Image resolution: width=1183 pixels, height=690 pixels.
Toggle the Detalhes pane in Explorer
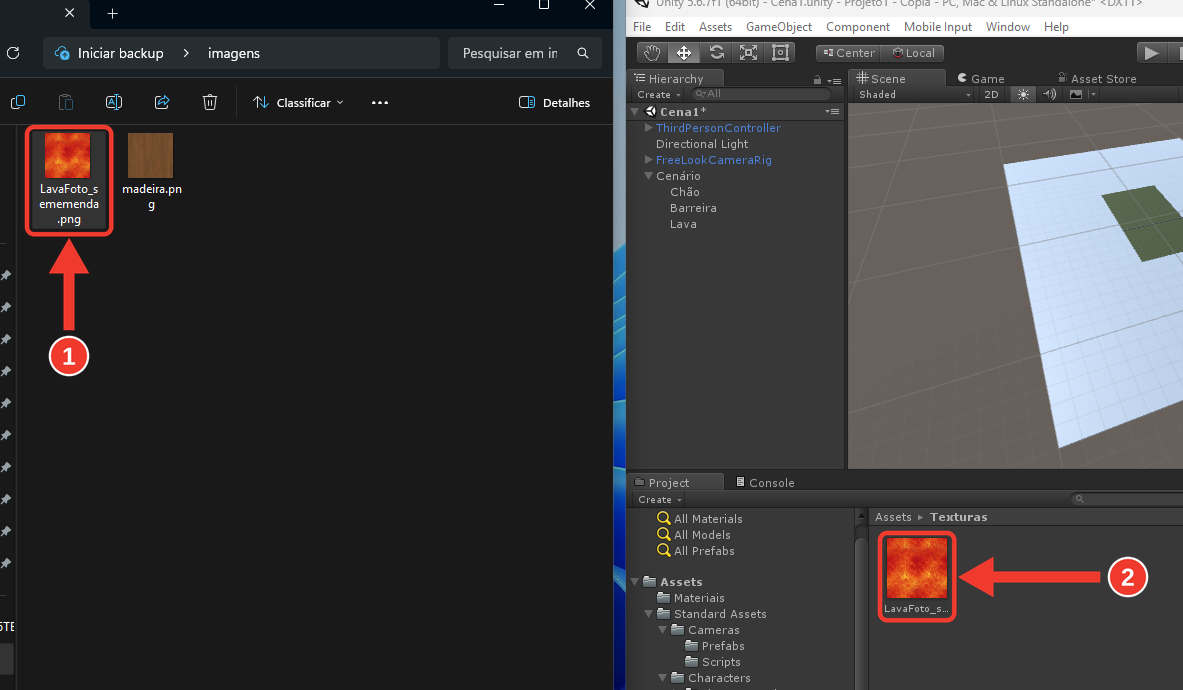click(x=555, y=103)
